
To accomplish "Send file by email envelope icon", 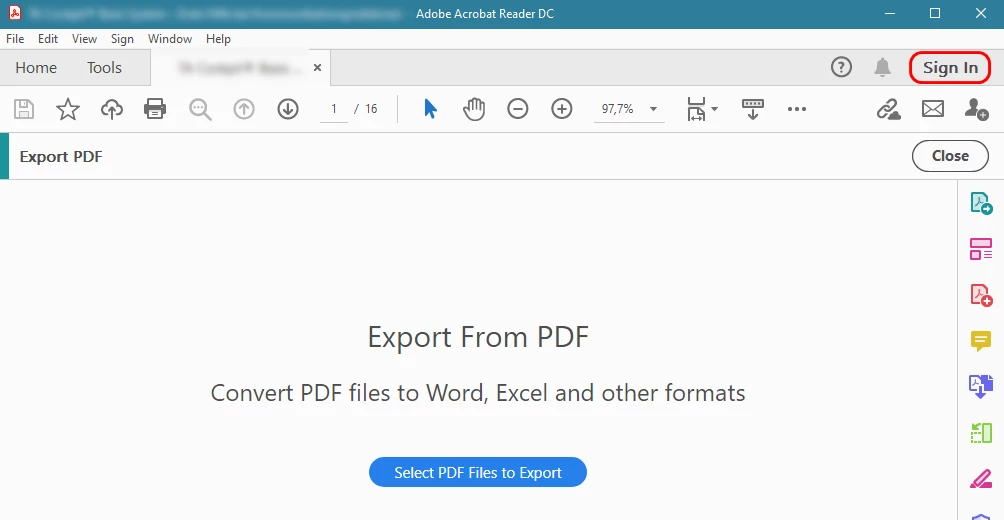I will [933, 109].
